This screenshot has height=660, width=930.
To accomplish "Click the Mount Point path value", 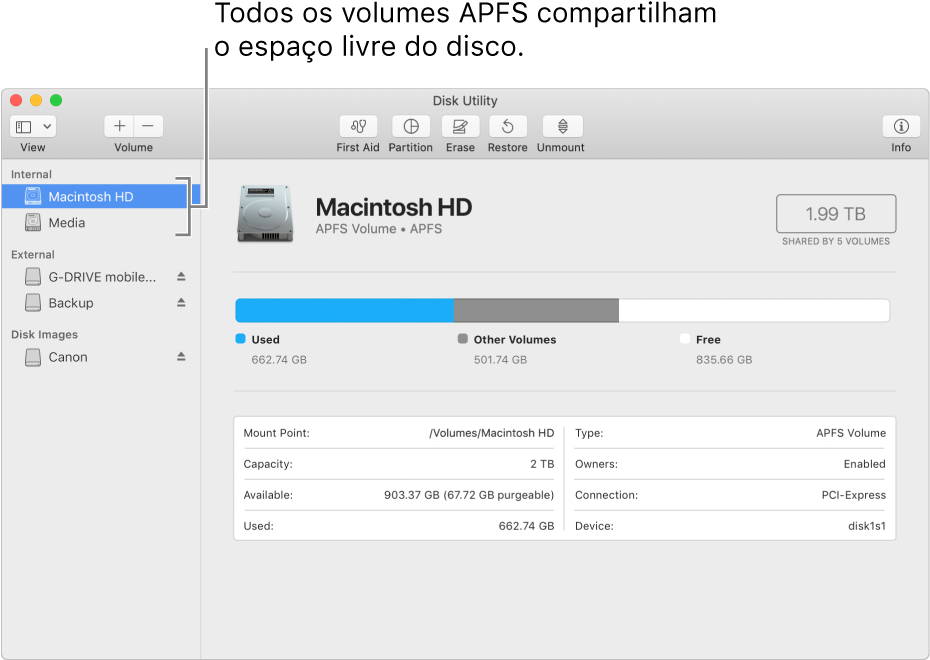I will pyautogui.click(x=489, y=432).
